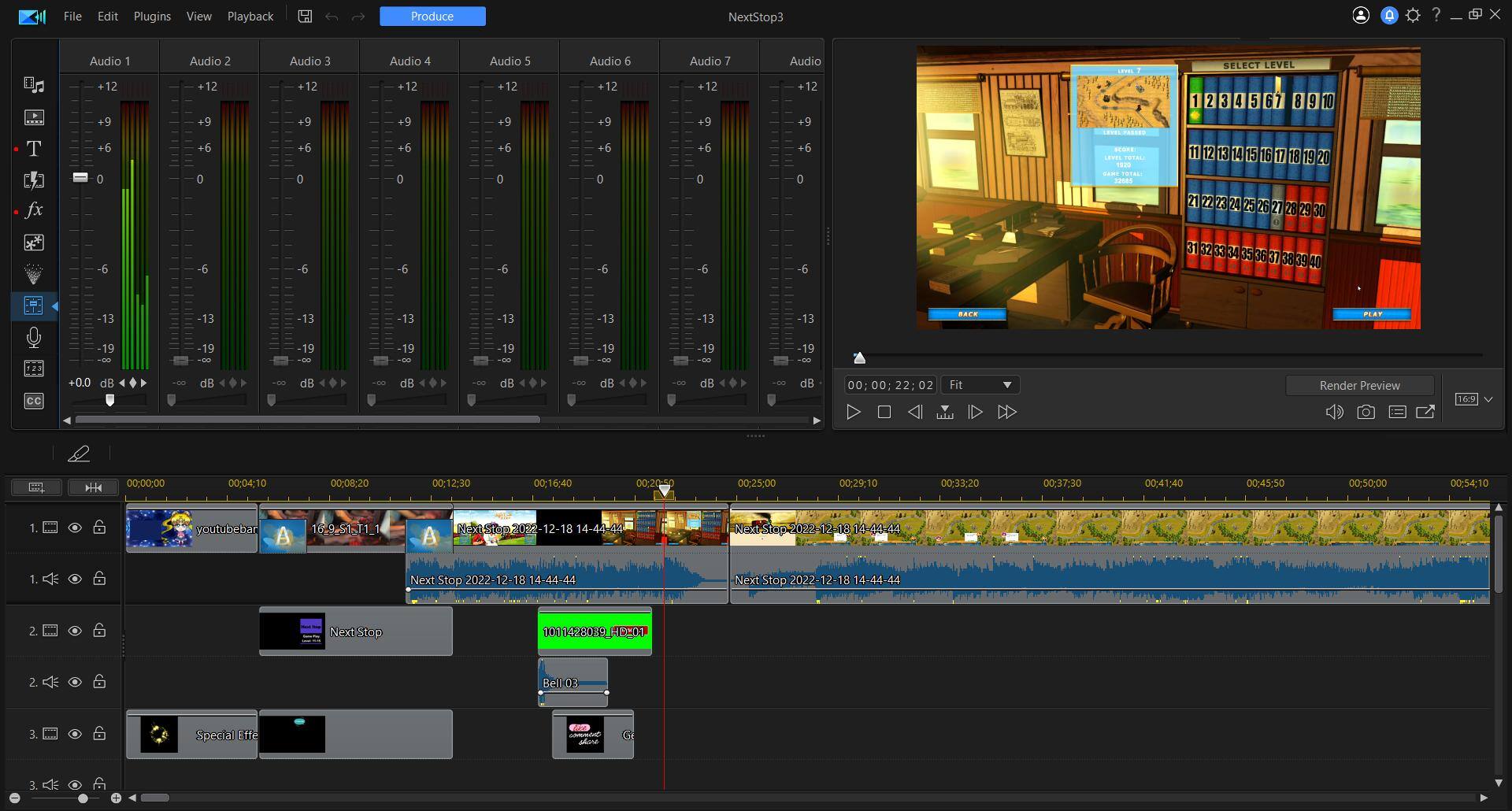Open the Plugins menu
This screenshot has height=811, width=1512.
(x=152, y=17)
